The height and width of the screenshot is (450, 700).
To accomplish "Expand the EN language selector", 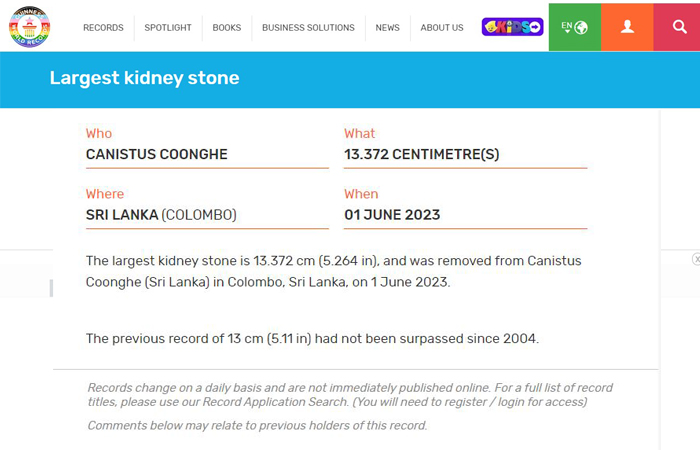I will tap(574, 27).
